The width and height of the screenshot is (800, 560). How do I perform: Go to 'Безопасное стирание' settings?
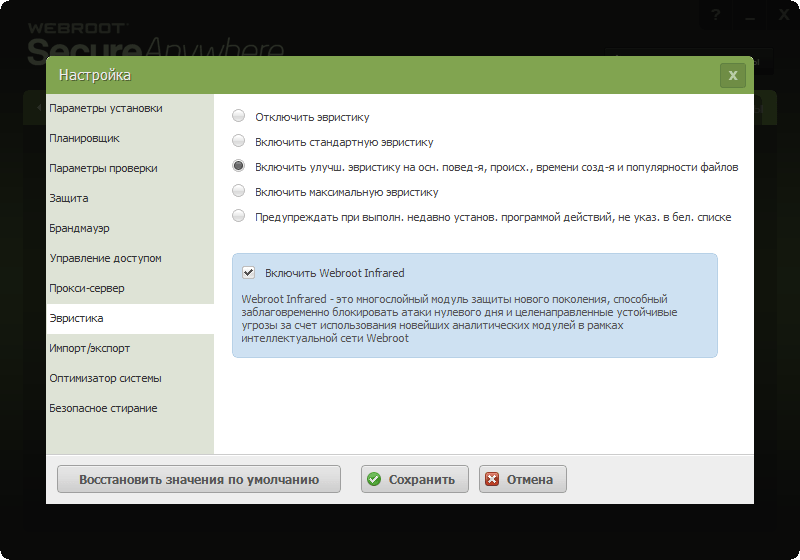(130, 409)
